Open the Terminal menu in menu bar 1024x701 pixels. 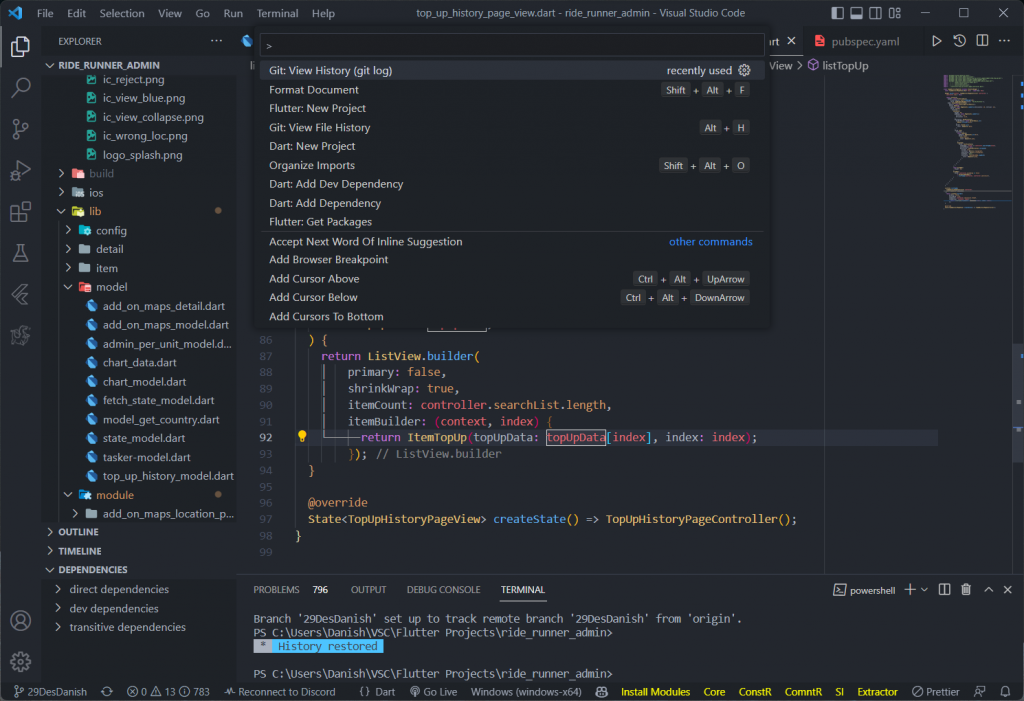pos(277,14)
